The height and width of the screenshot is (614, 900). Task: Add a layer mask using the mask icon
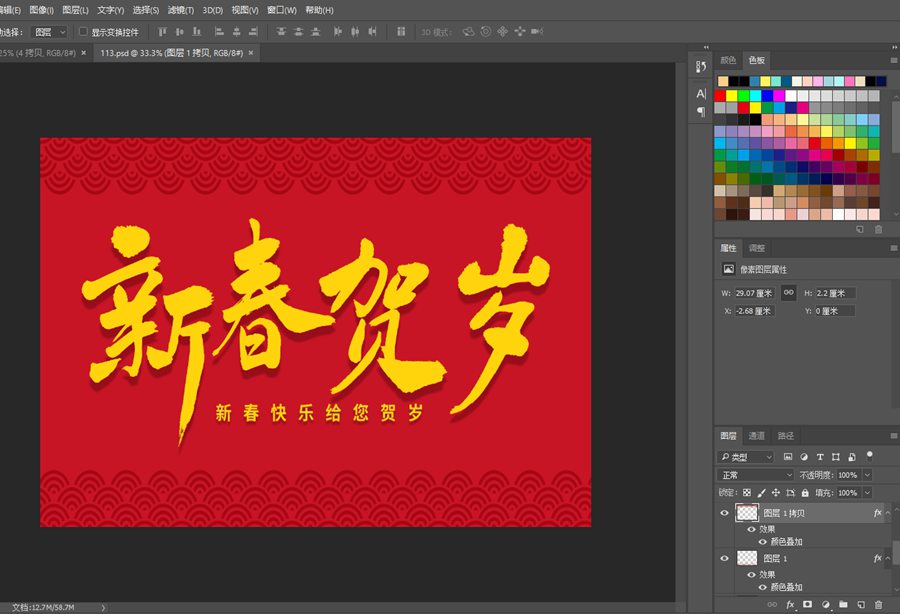tap(807, 605)
